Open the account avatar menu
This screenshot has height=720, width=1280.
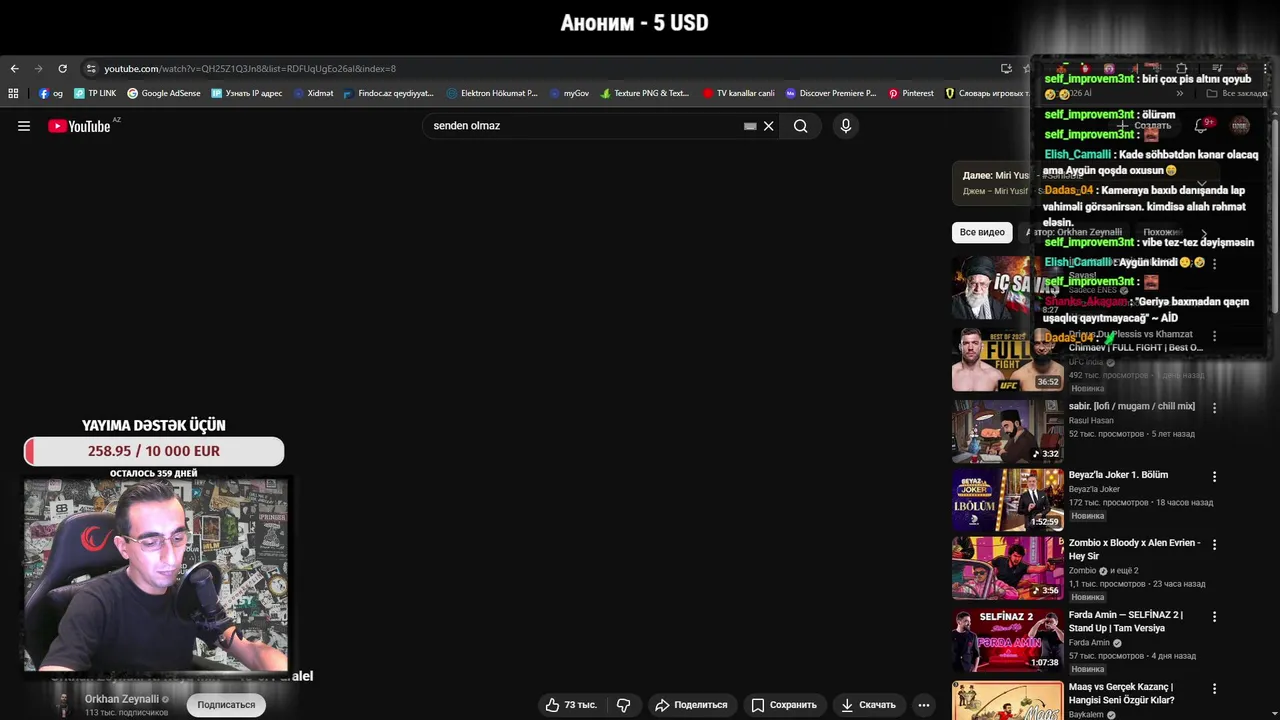(x=1240, y=126)
